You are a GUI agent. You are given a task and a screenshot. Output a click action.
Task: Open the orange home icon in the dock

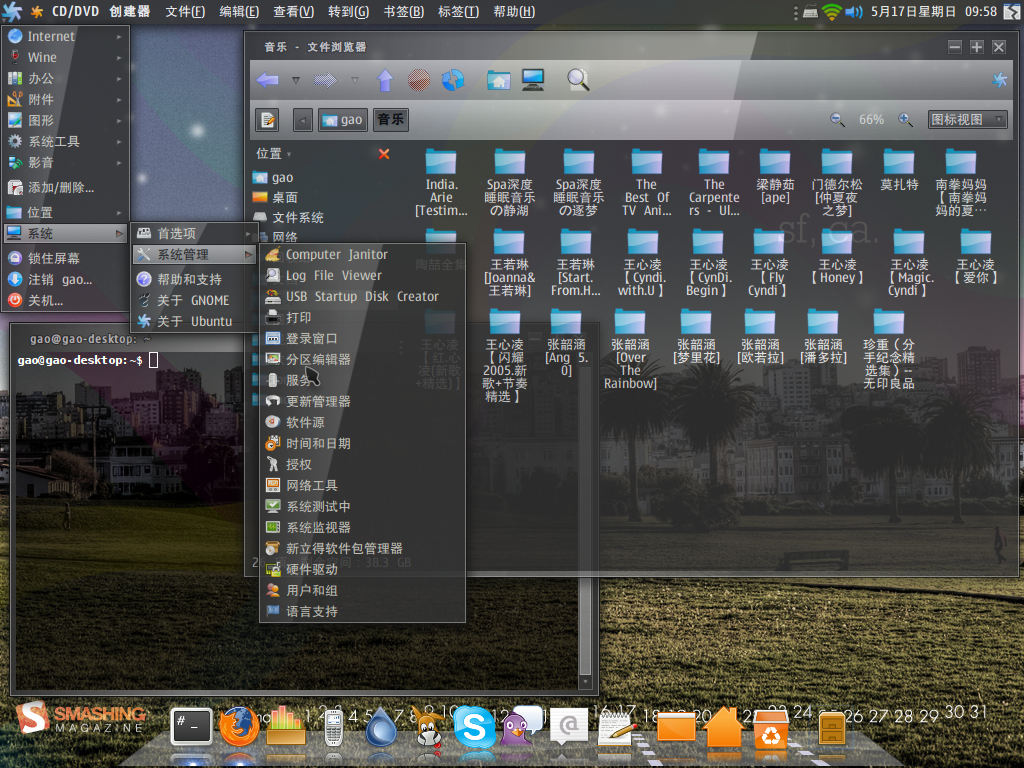point(724,726)
